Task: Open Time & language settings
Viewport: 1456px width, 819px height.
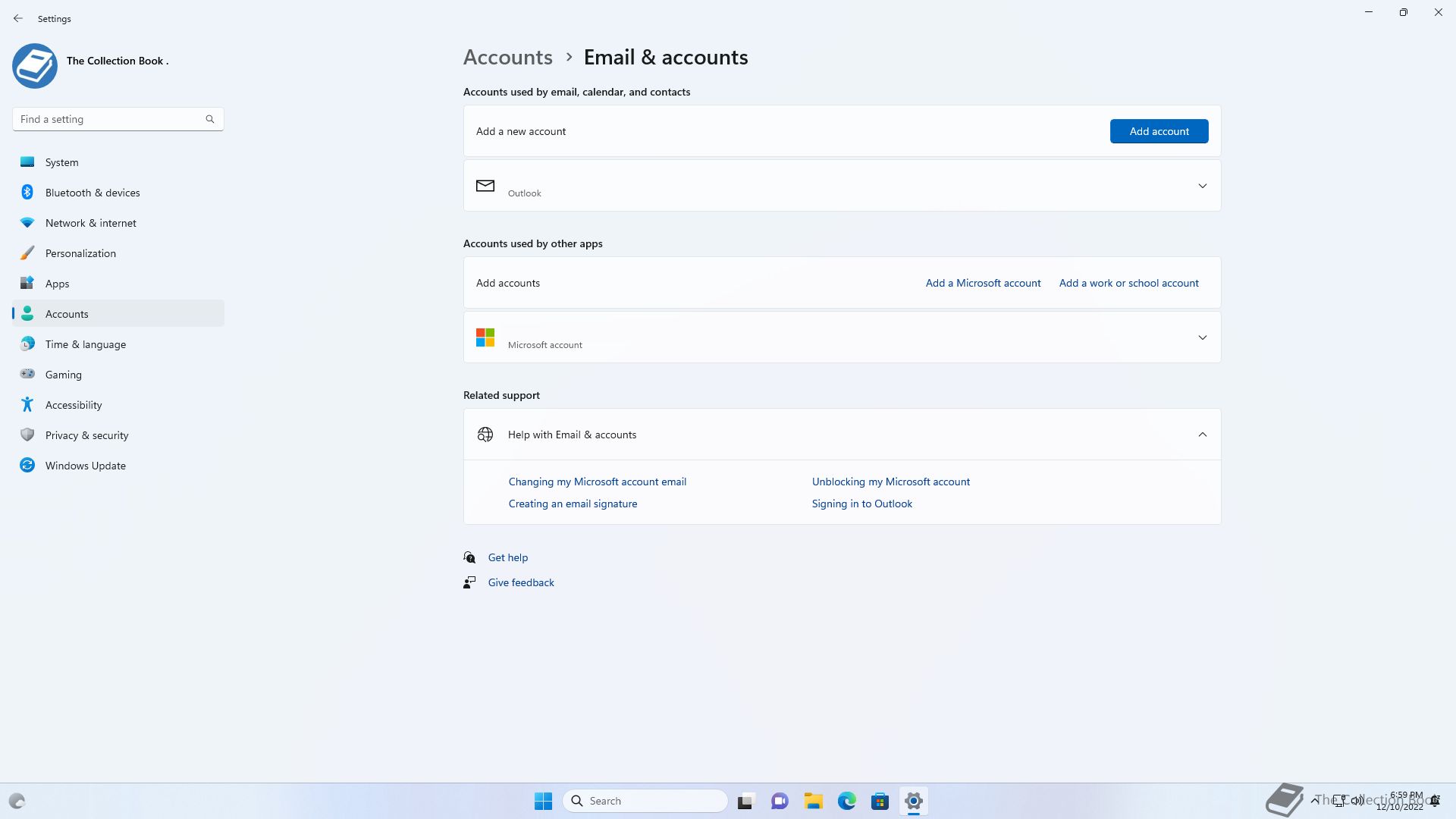Action: click(118, 344)
